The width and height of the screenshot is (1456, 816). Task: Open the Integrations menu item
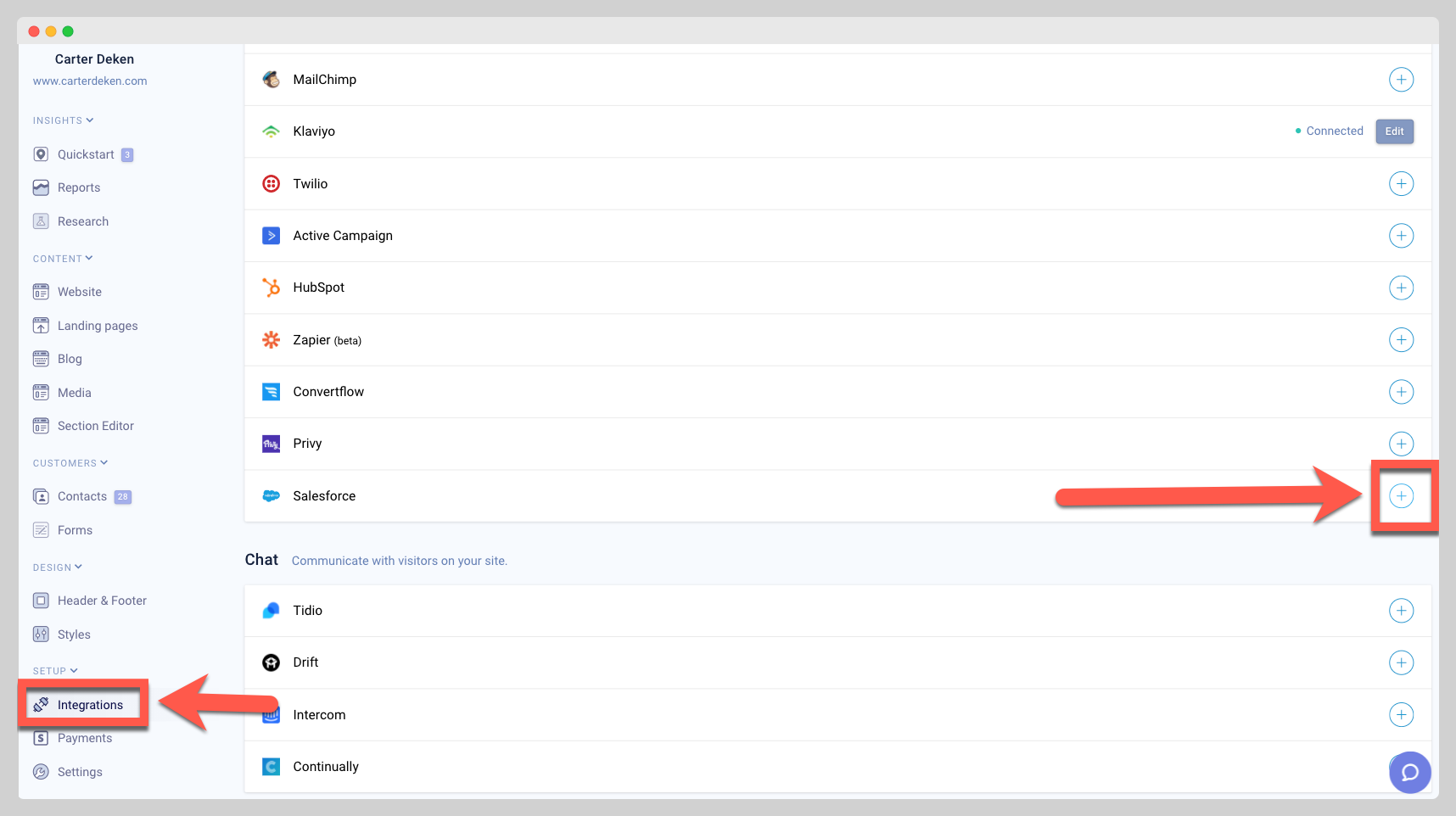[89, 704]
